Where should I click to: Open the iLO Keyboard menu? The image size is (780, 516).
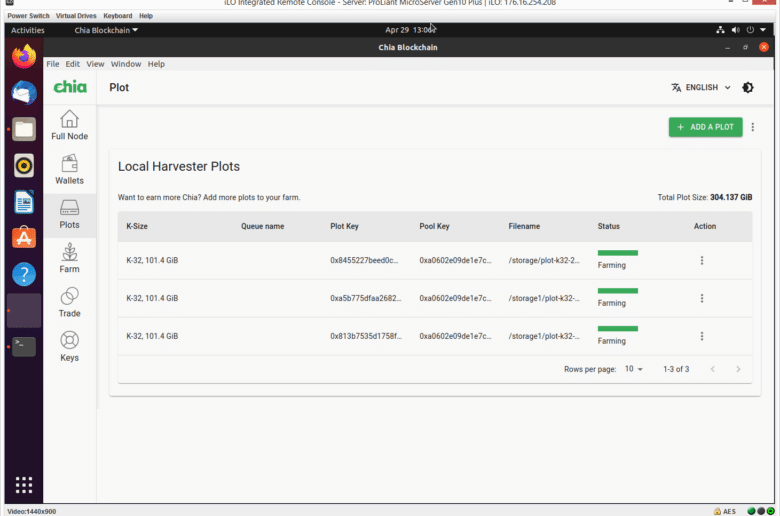118,15
